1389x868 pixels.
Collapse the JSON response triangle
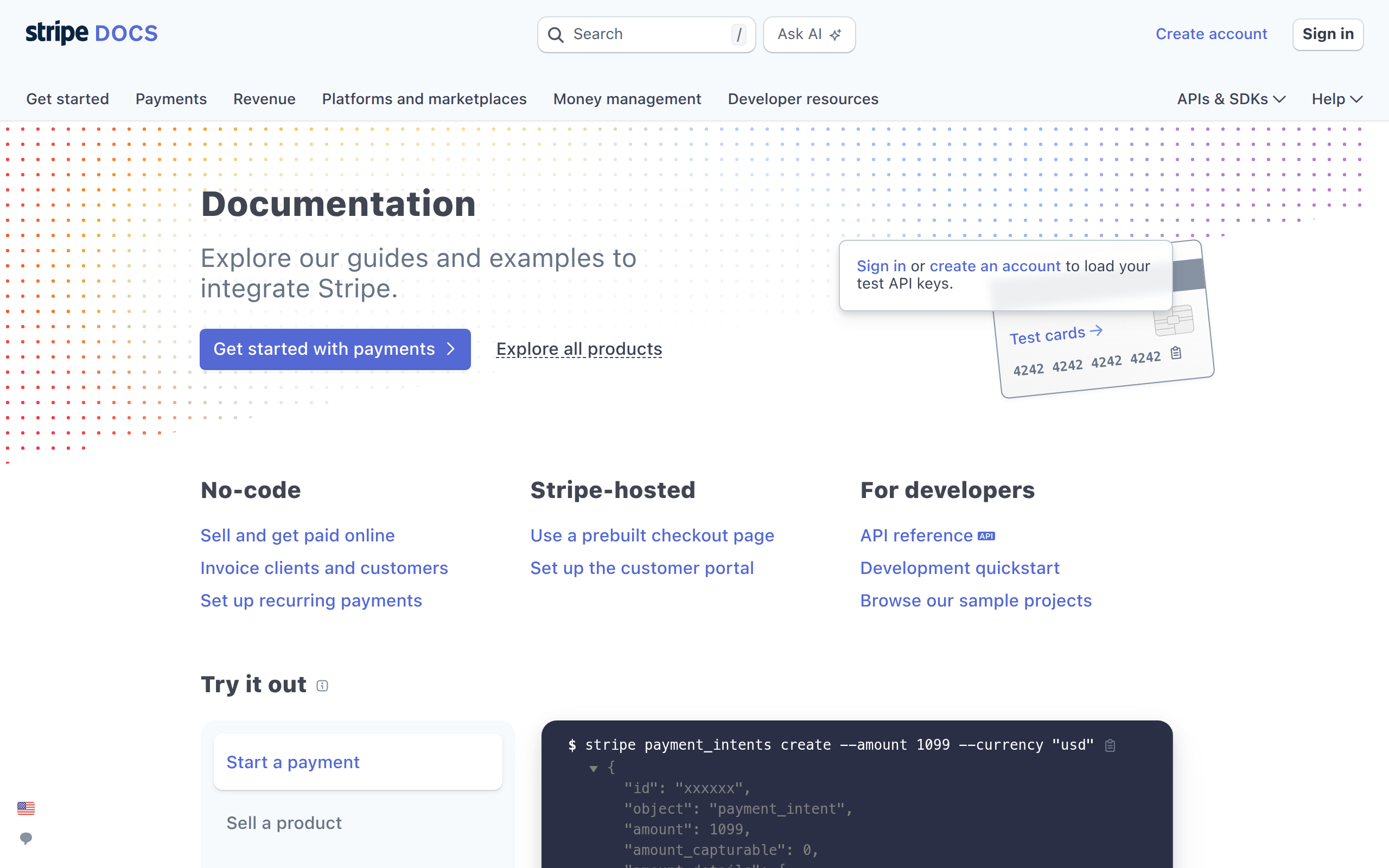click(594, 768)
